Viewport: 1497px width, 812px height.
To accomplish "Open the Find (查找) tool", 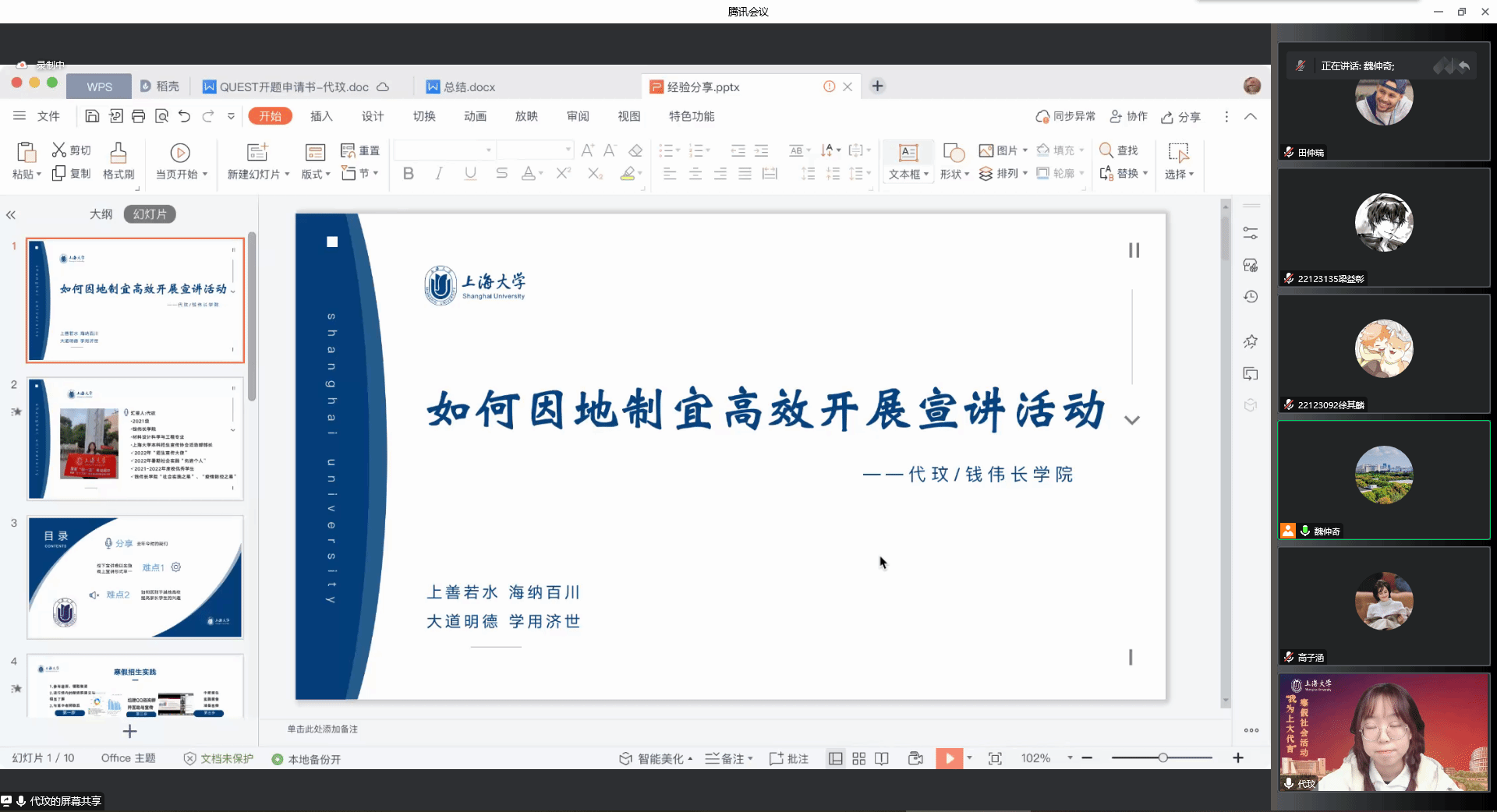I will tap(1119, 150).
